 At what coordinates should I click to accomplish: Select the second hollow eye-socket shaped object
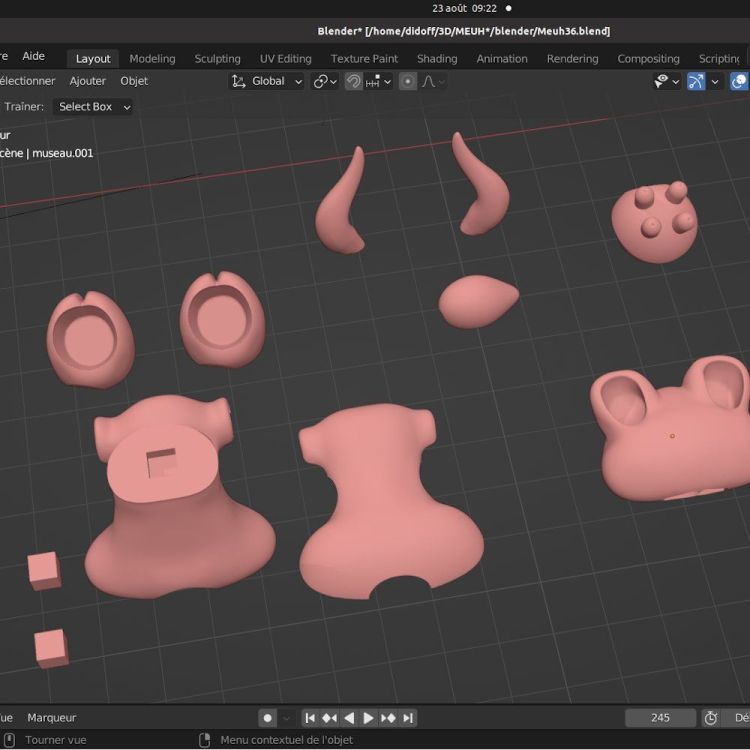tap(222, 320)
